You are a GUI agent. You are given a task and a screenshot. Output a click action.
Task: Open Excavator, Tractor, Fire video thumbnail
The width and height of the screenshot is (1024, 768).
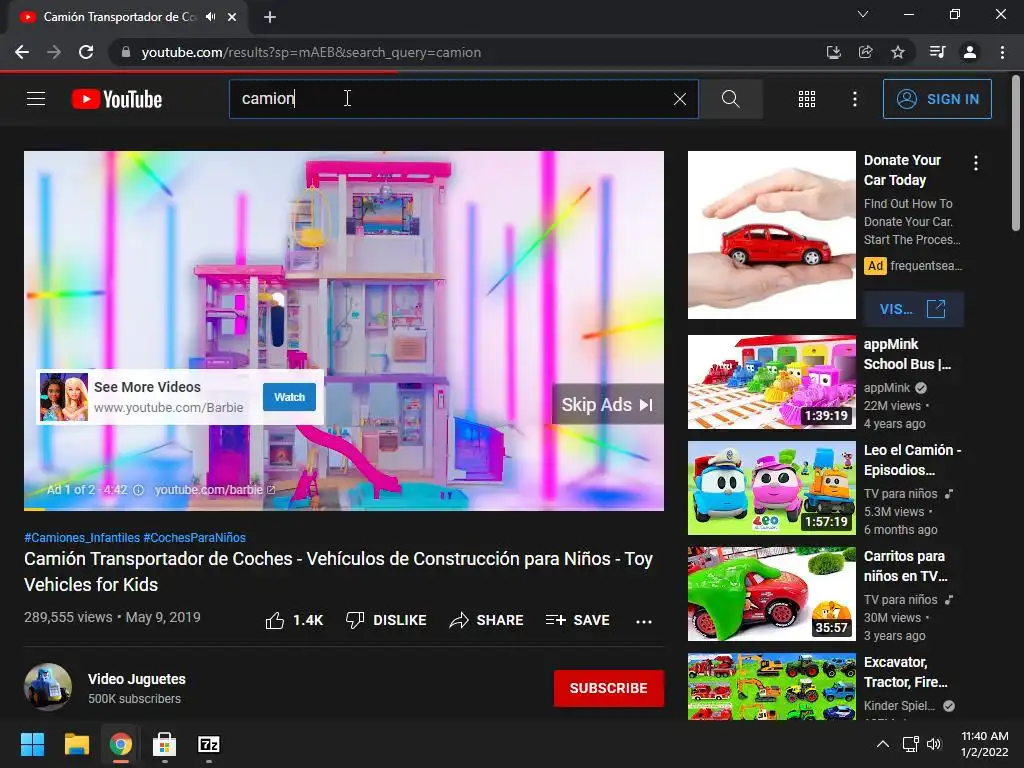point(772,686)
